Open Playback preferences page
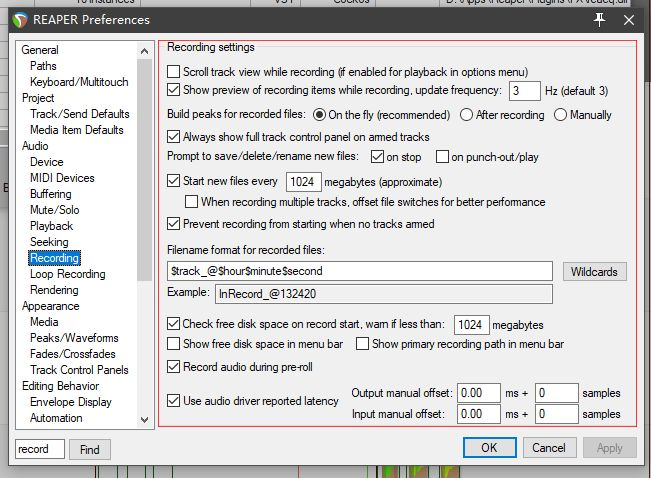Screen dimensions: 651x478 [51, 226]
